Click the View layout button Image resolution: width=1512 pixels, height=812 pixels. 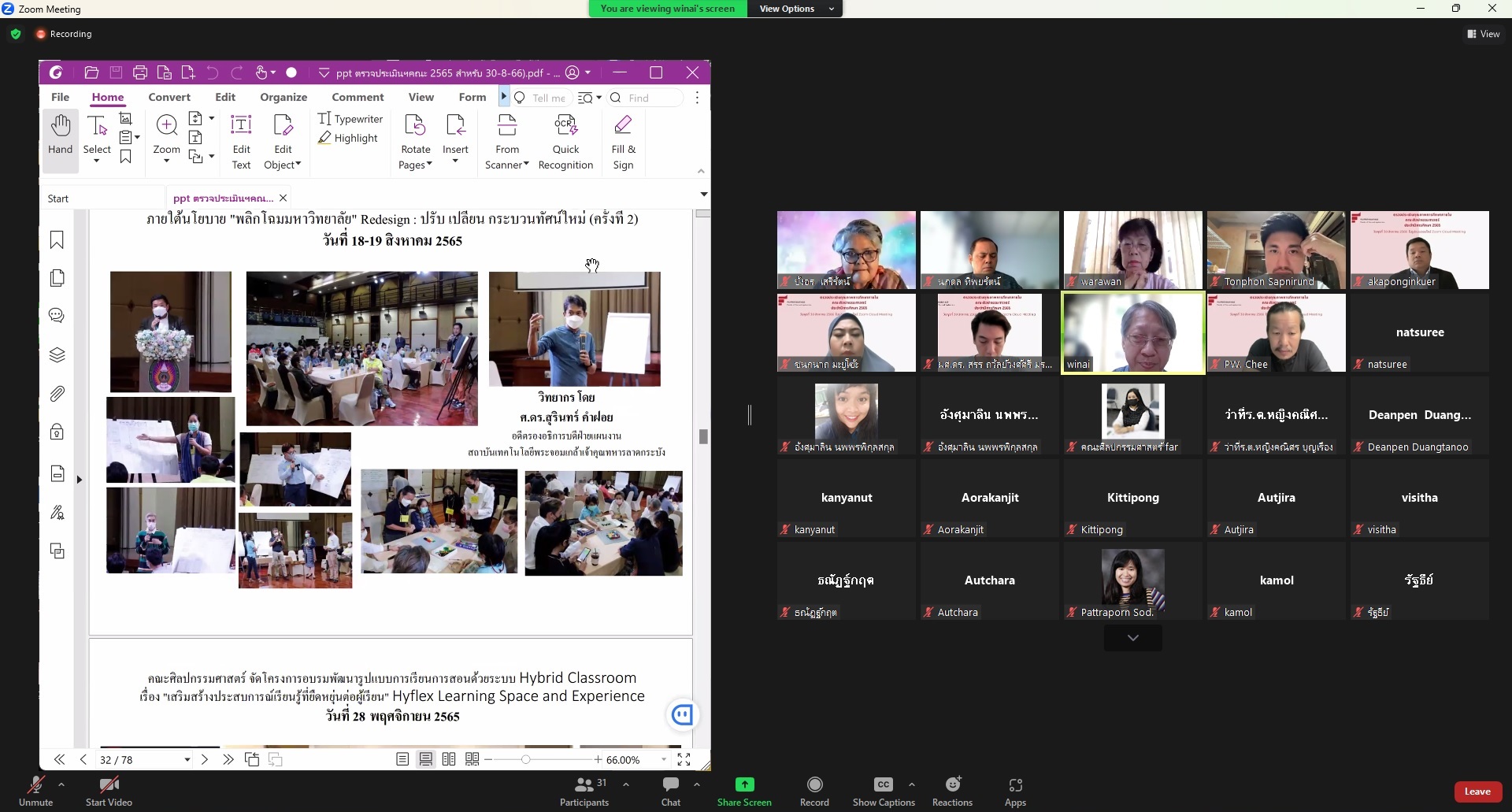pos(1483,34)
